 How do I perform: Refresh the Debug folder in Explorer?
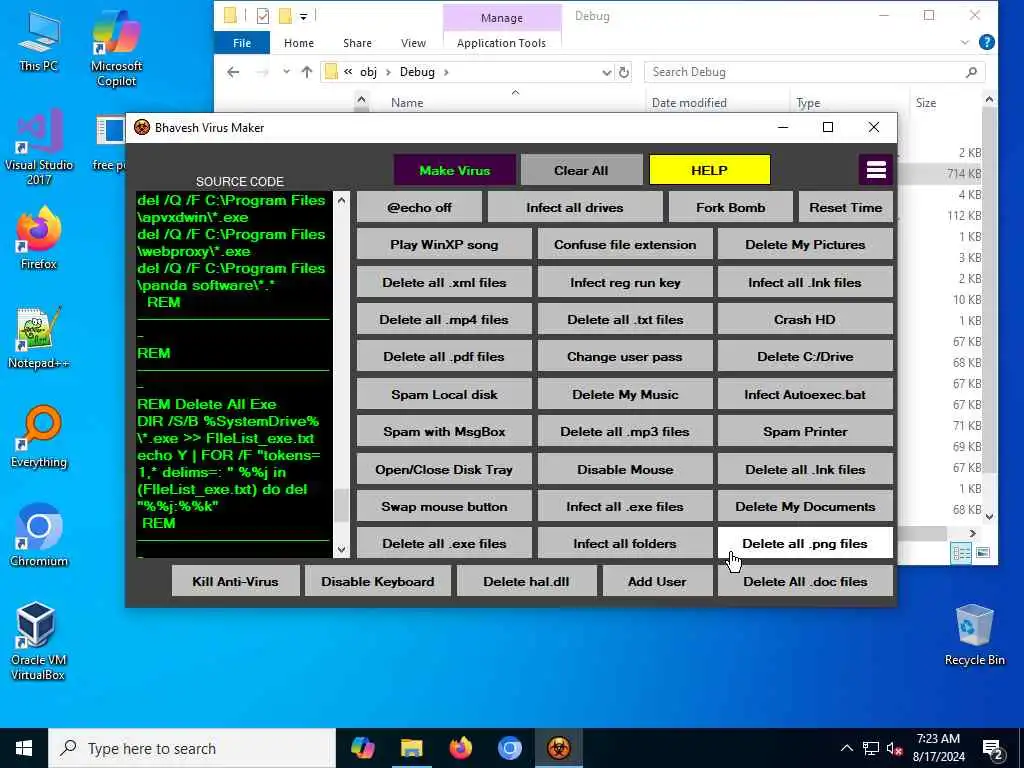pos(624,72)
